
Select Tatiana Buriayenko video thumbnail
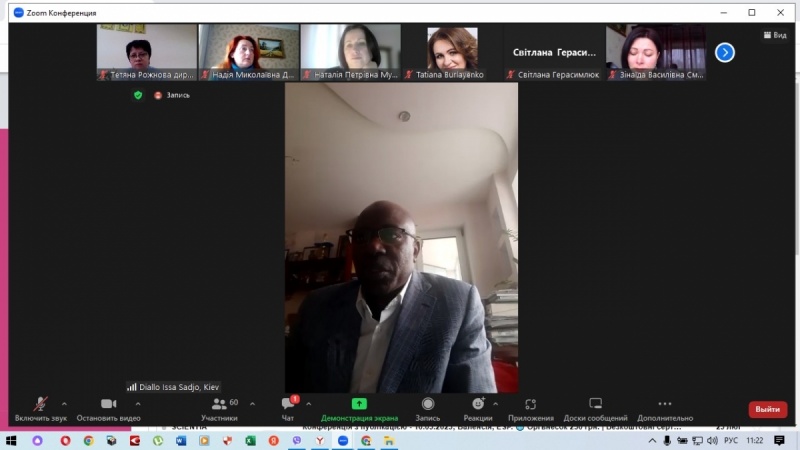(x=452, y=52)
